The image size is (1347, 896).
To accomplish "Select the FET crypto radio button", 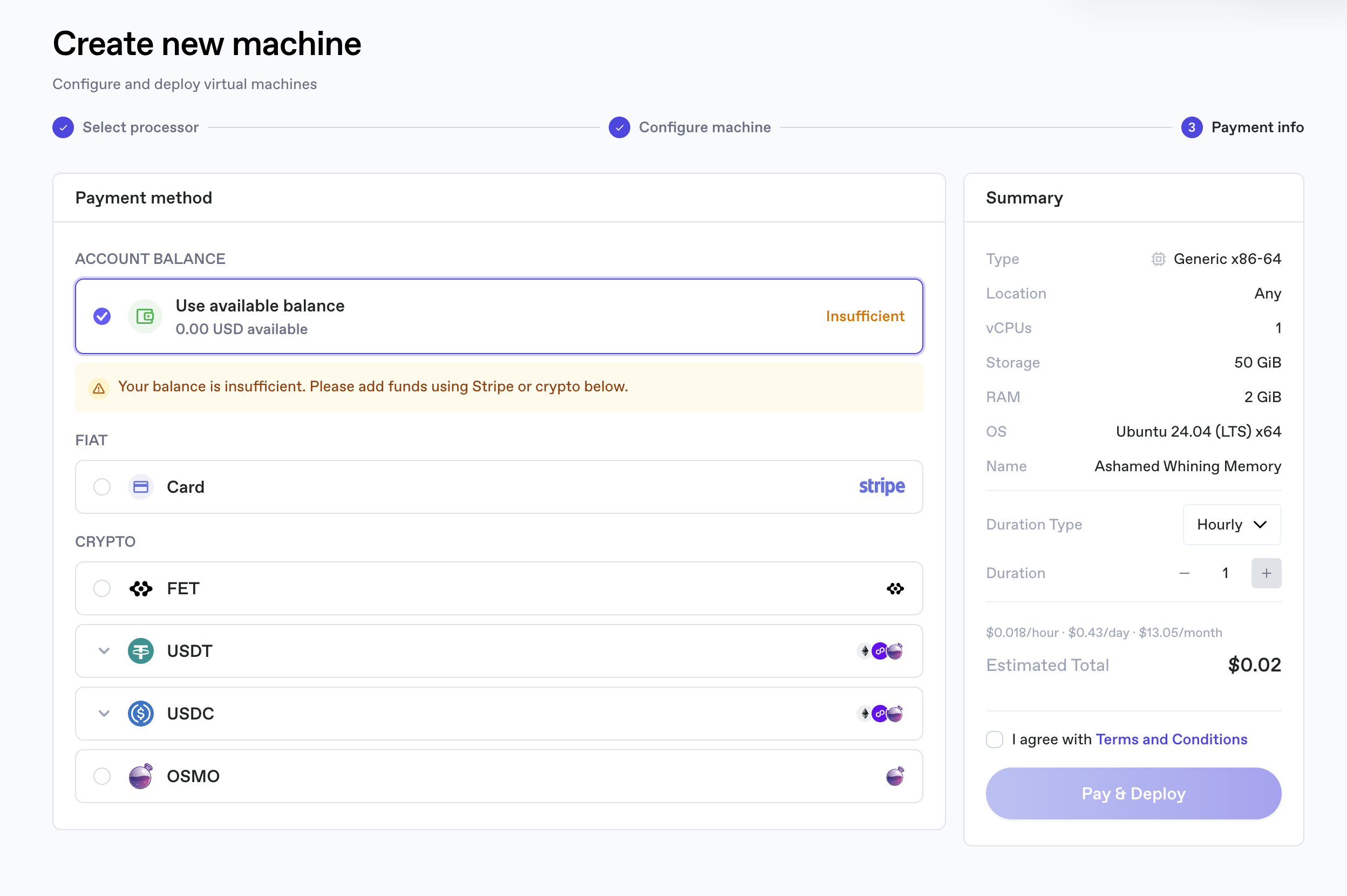I will [x=102, y=588].
